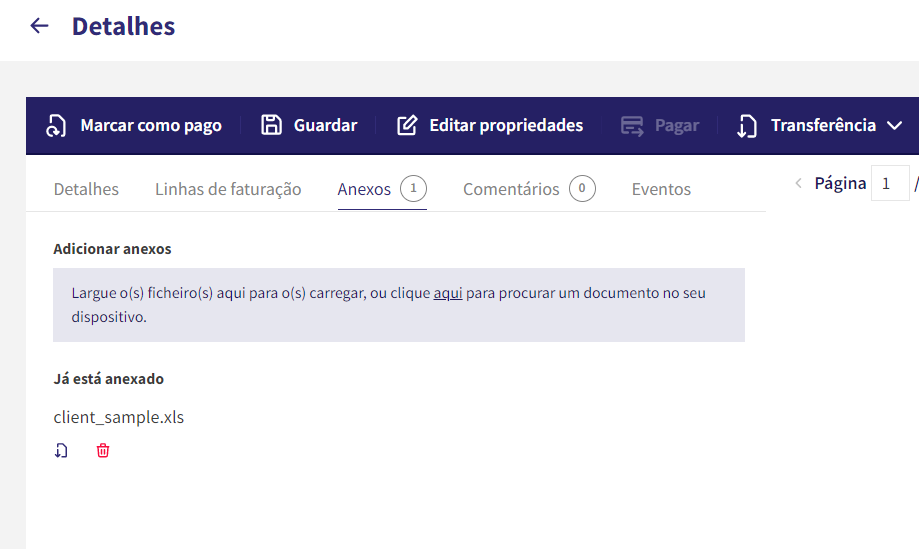Click the Transferência document icon

pos(747,126)
